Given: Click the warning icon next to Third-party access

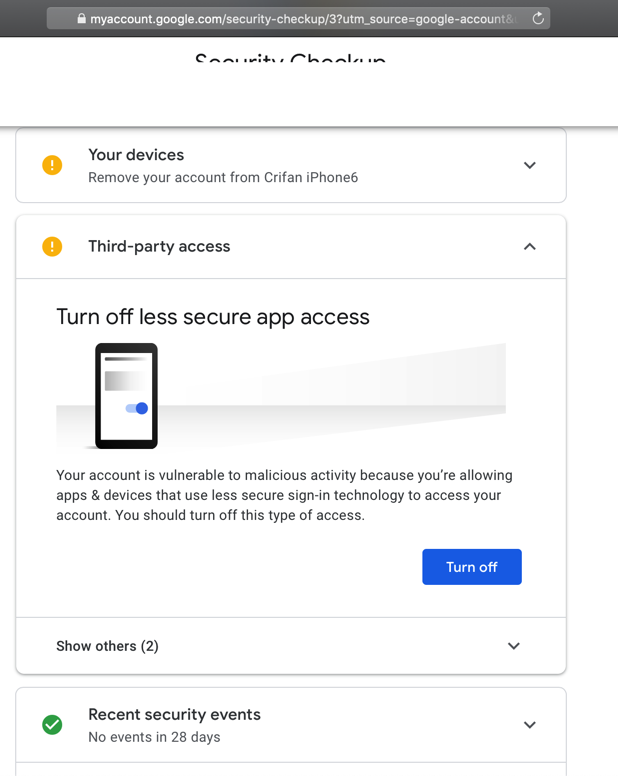Looking at the screenshot, I should point(52,246).
